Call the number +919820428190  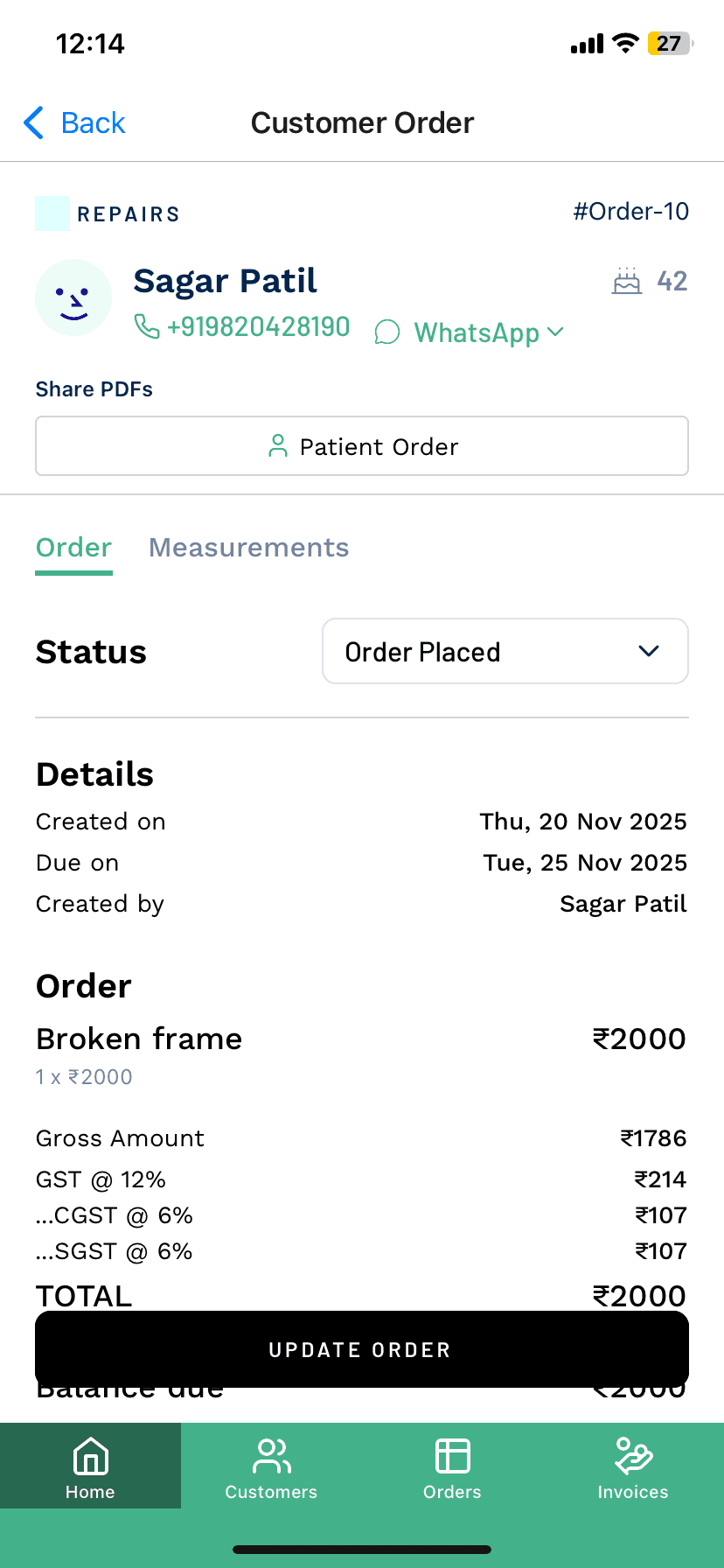click(259, 327)
